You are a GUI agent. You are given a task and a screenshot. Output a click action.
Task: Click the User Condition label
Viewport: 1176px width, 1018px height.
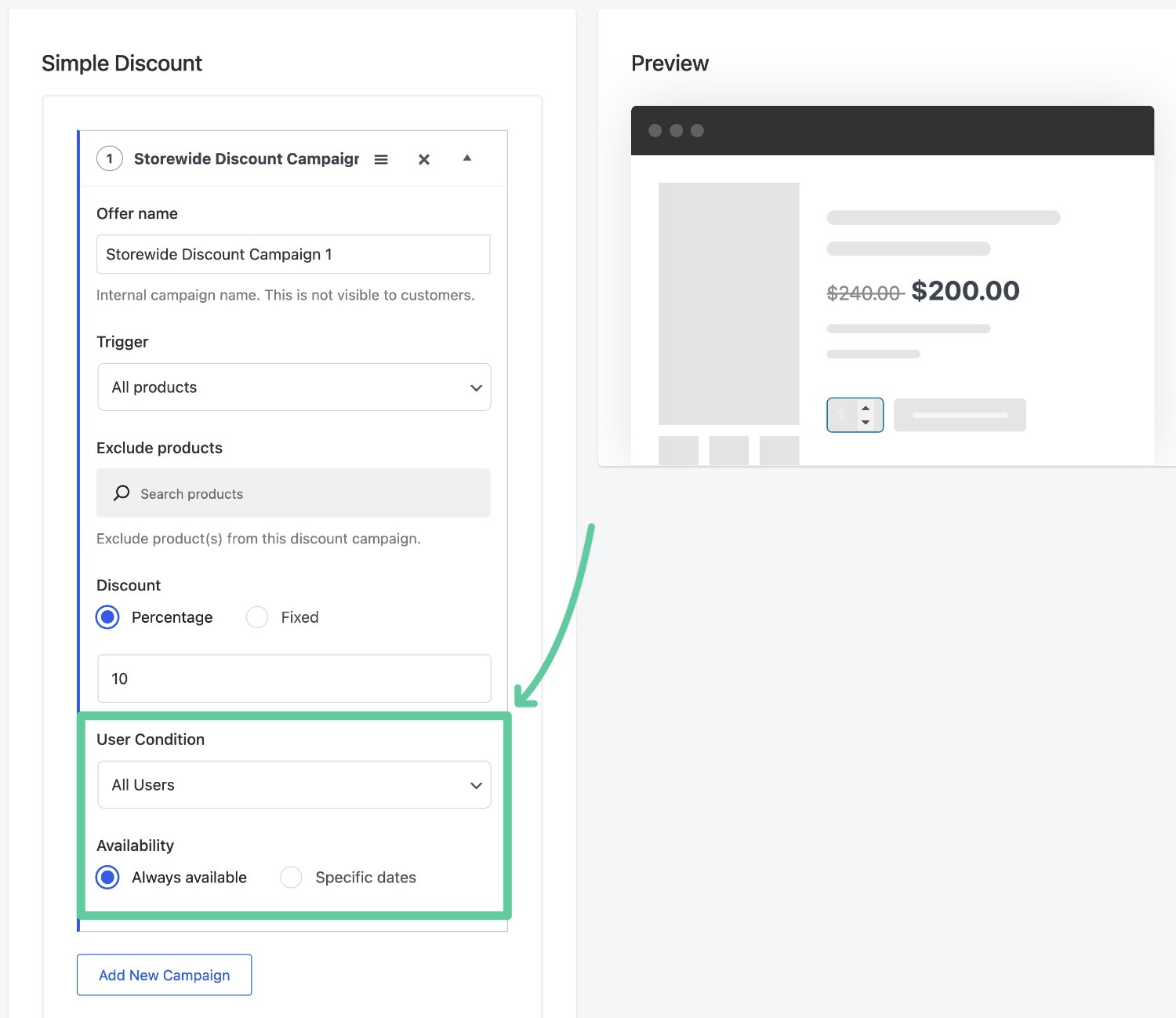(x=151, y=740)
